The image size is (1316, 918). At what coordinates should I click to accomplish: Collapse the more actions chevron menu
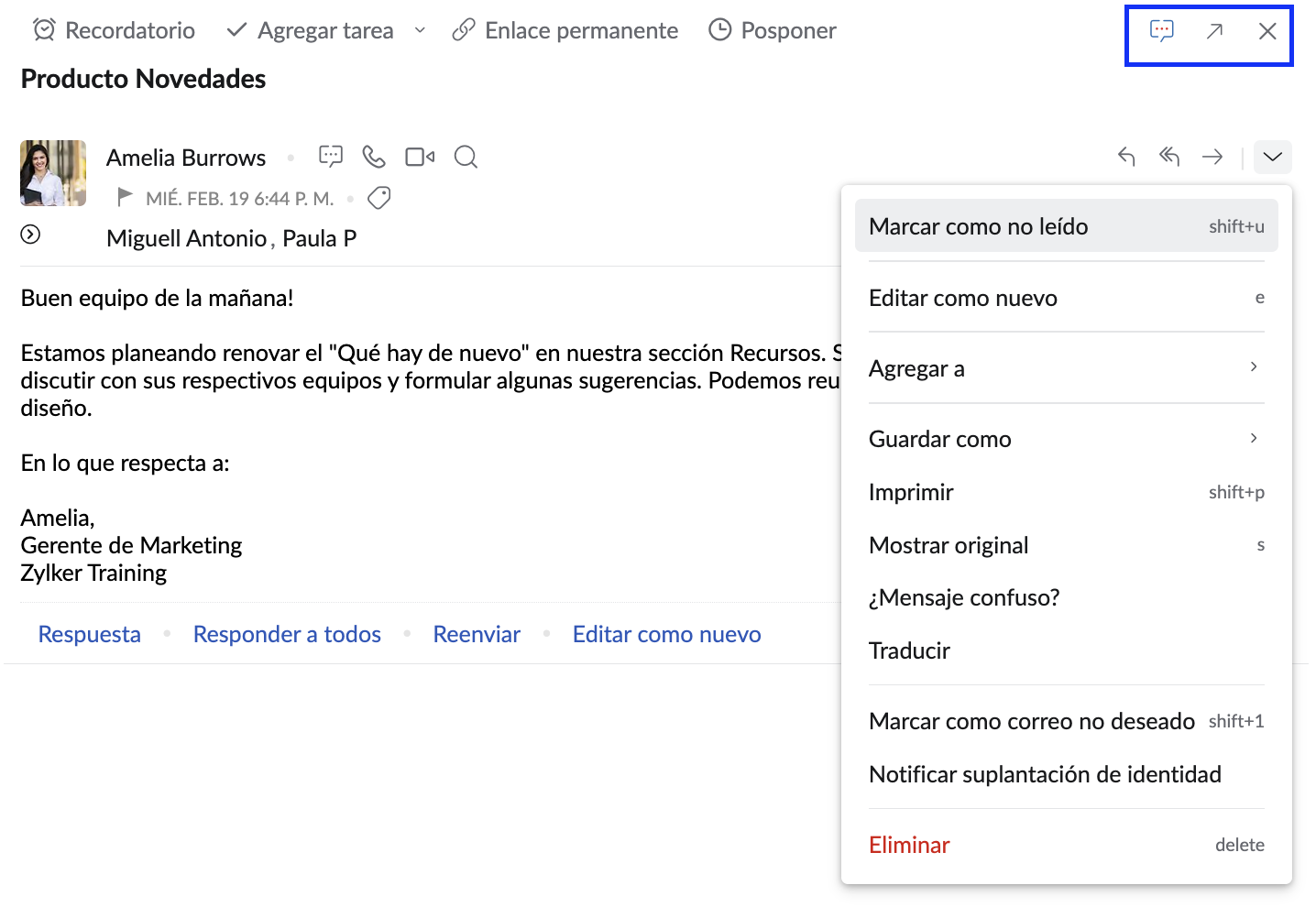click(x=1272, y=157)
